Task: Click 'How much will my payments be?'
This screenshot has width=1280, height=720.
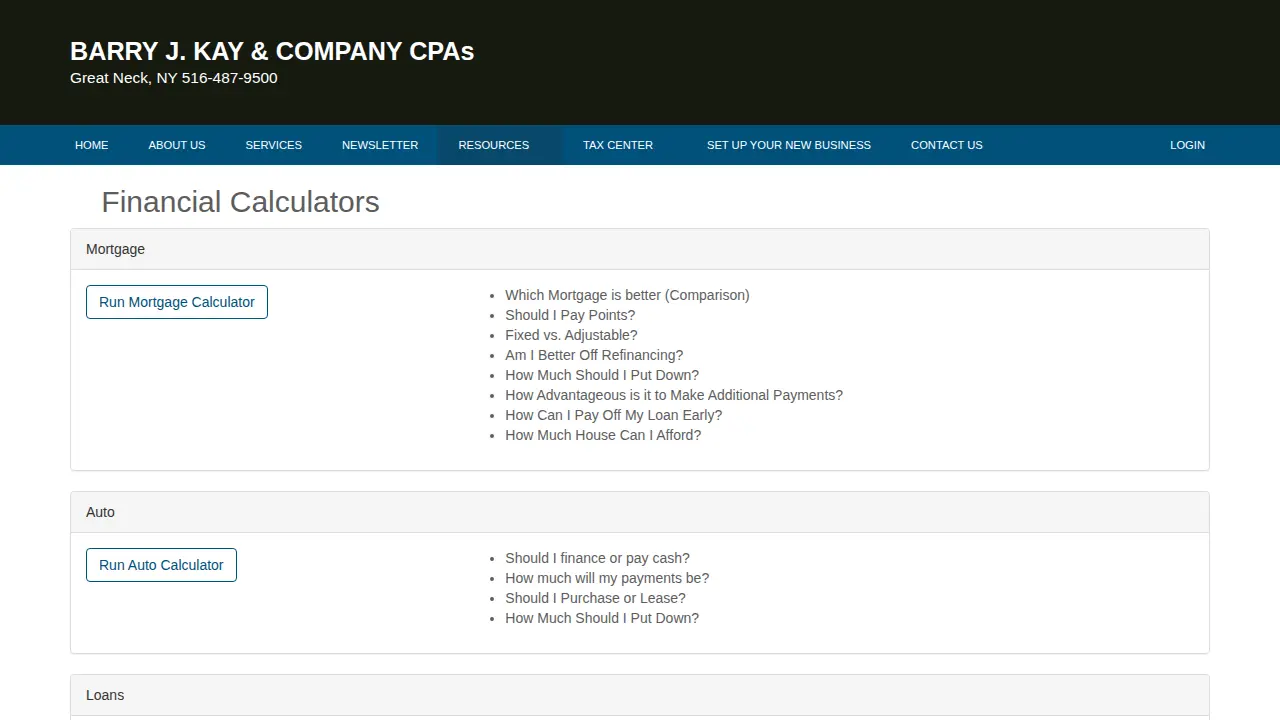Action: tap(607, 578)
